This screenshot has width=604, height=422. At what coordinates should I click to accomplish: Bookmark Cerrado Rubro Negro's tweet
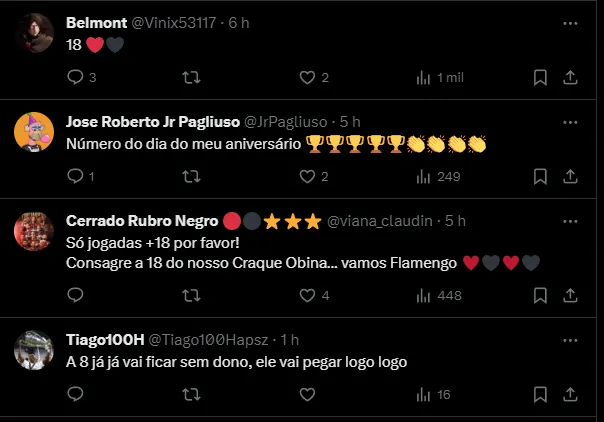point(540,295)
